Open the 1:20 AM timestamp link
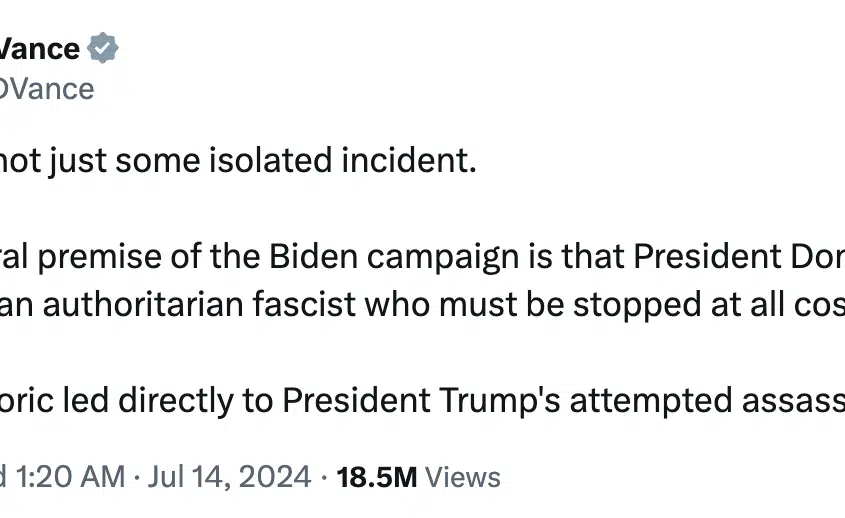Image resolution: width=845 pixels, height=518 pixels. (x=70, y=476)
